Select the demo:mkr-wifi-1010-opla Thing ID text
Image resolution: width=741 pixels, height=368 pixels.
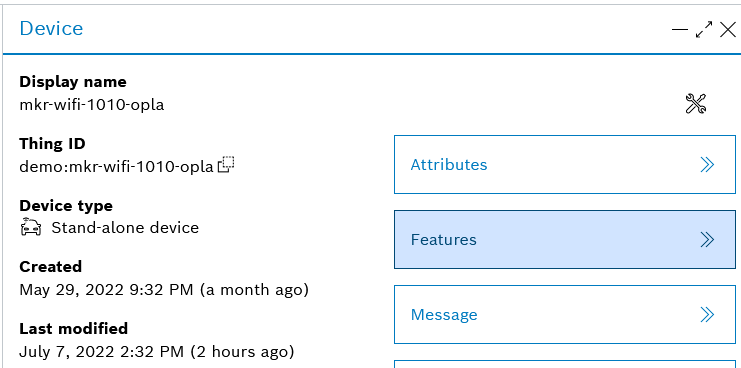(x=117, y=167)
